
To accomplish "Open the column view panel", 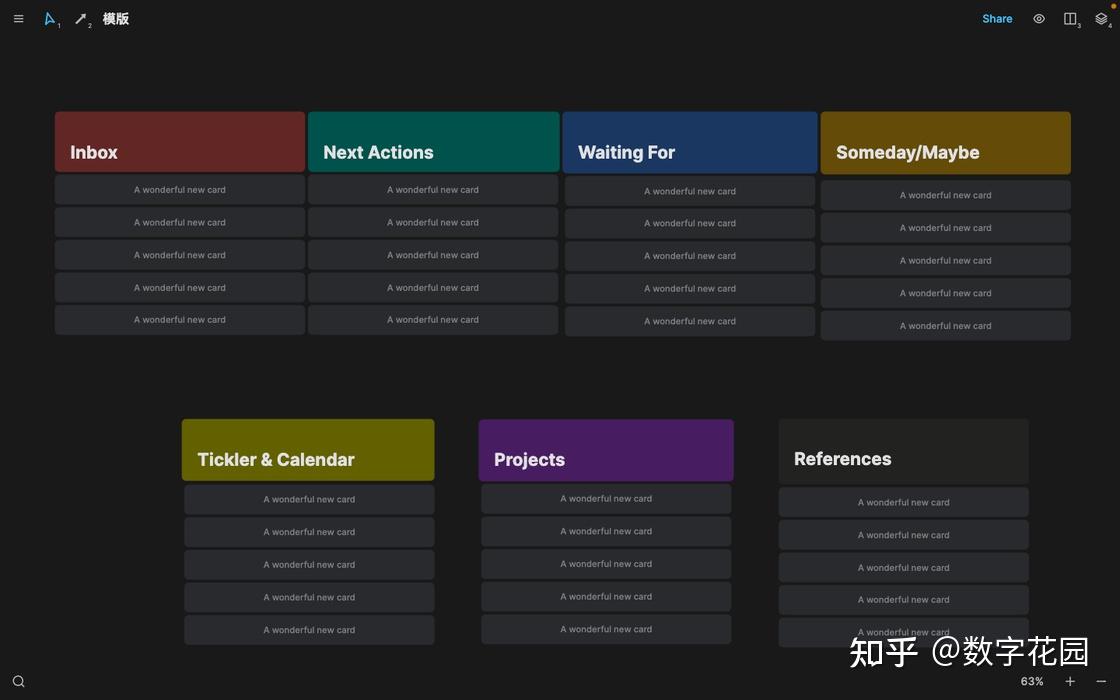I will pyautogui.click(x=1069, y=18).
